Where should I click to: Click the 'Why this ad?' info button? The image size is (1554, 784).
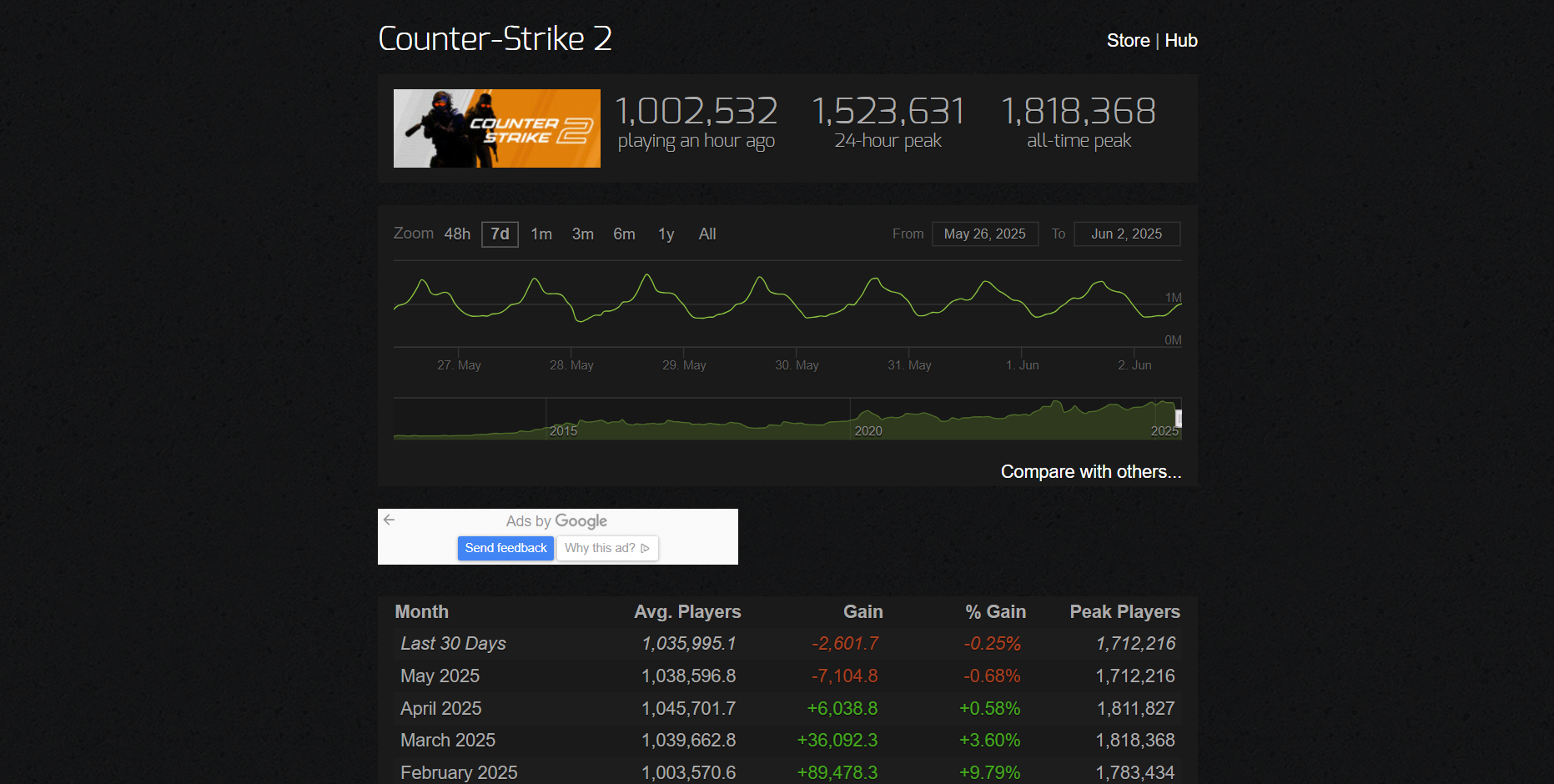[606, 548]
